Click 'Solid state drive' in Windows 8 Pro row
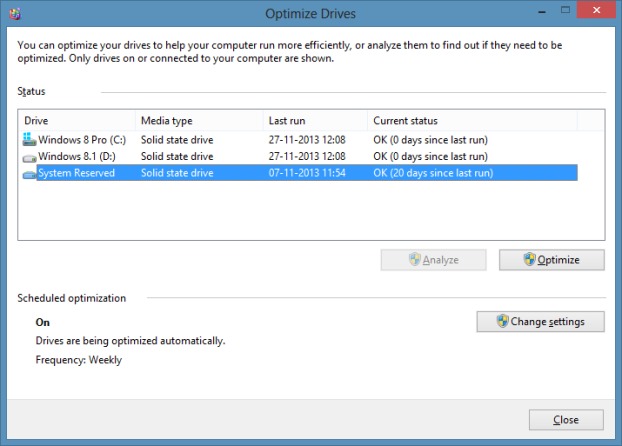This screenshot has height=446, width=622. click(x=177, y=140)
